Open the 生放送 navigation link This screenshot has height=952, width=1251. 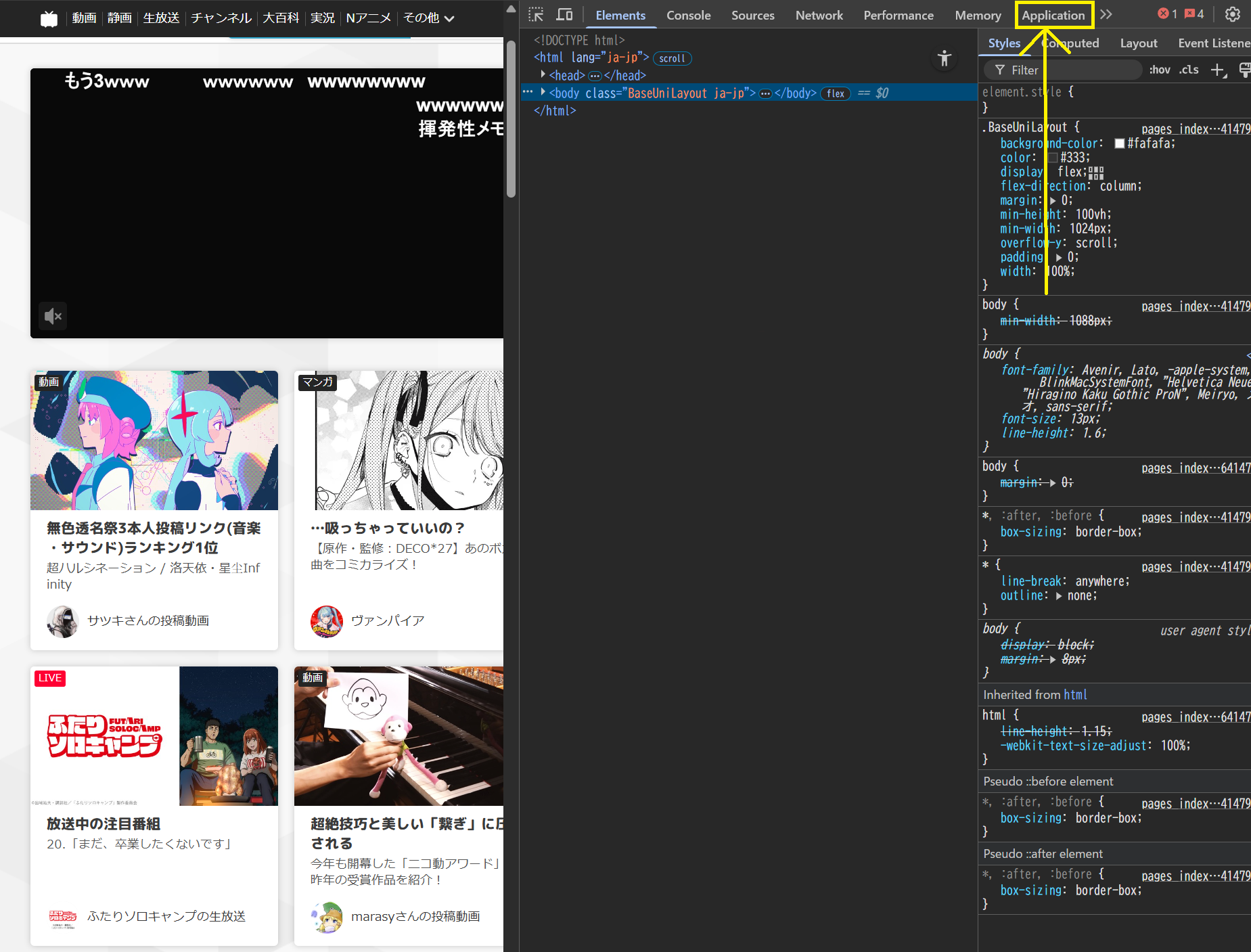coord(161,18)
